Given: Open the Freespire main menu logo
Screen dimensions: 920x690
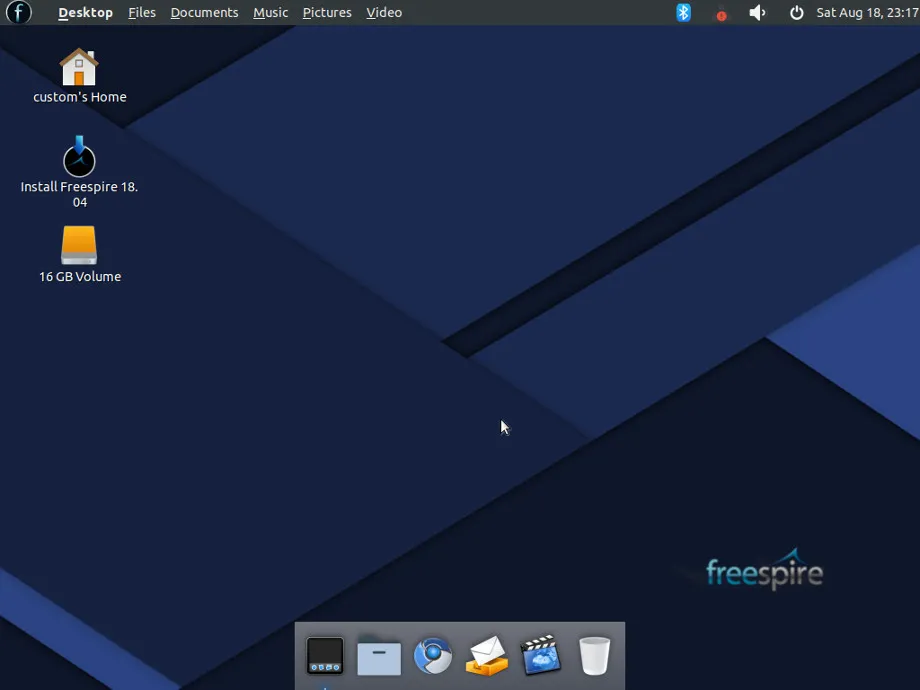Looking at the screenshot, I should pyautogui.click(x=19, y=12).
